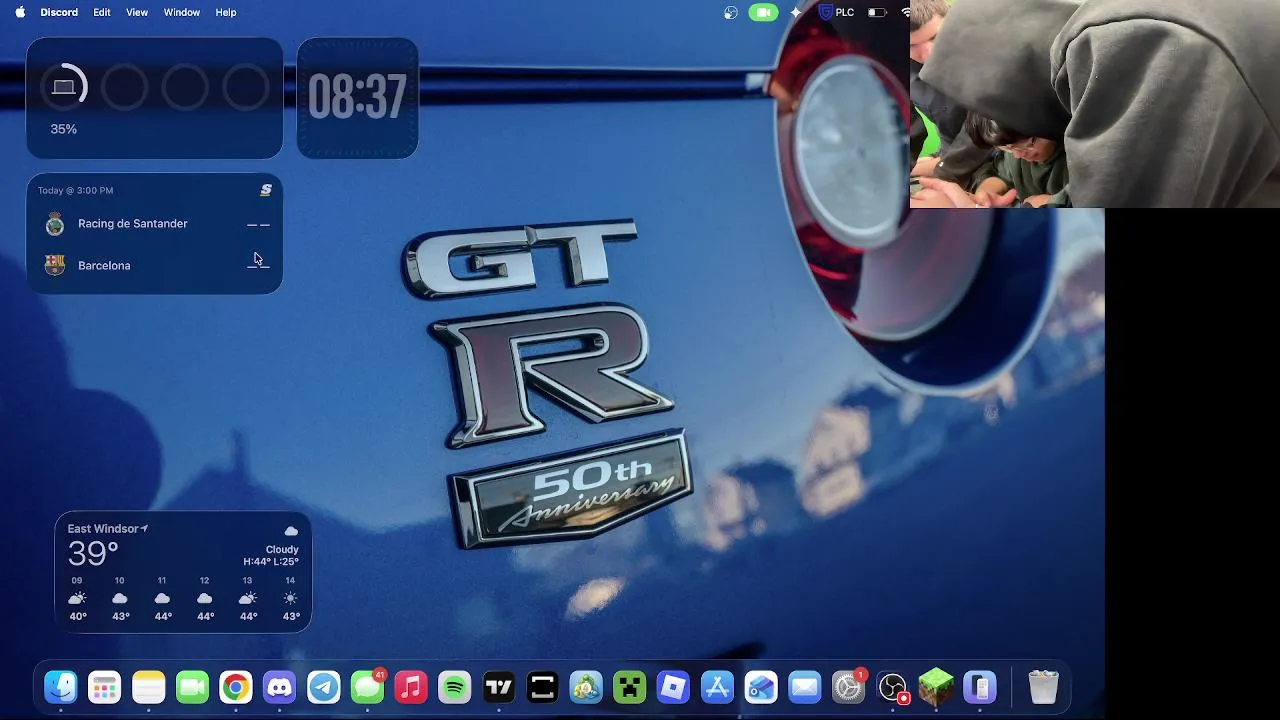Image resolution: width=1280 pixels, height=720 pixels.
Task: Click the 09 o'clock forecast column
Action: 77,598
